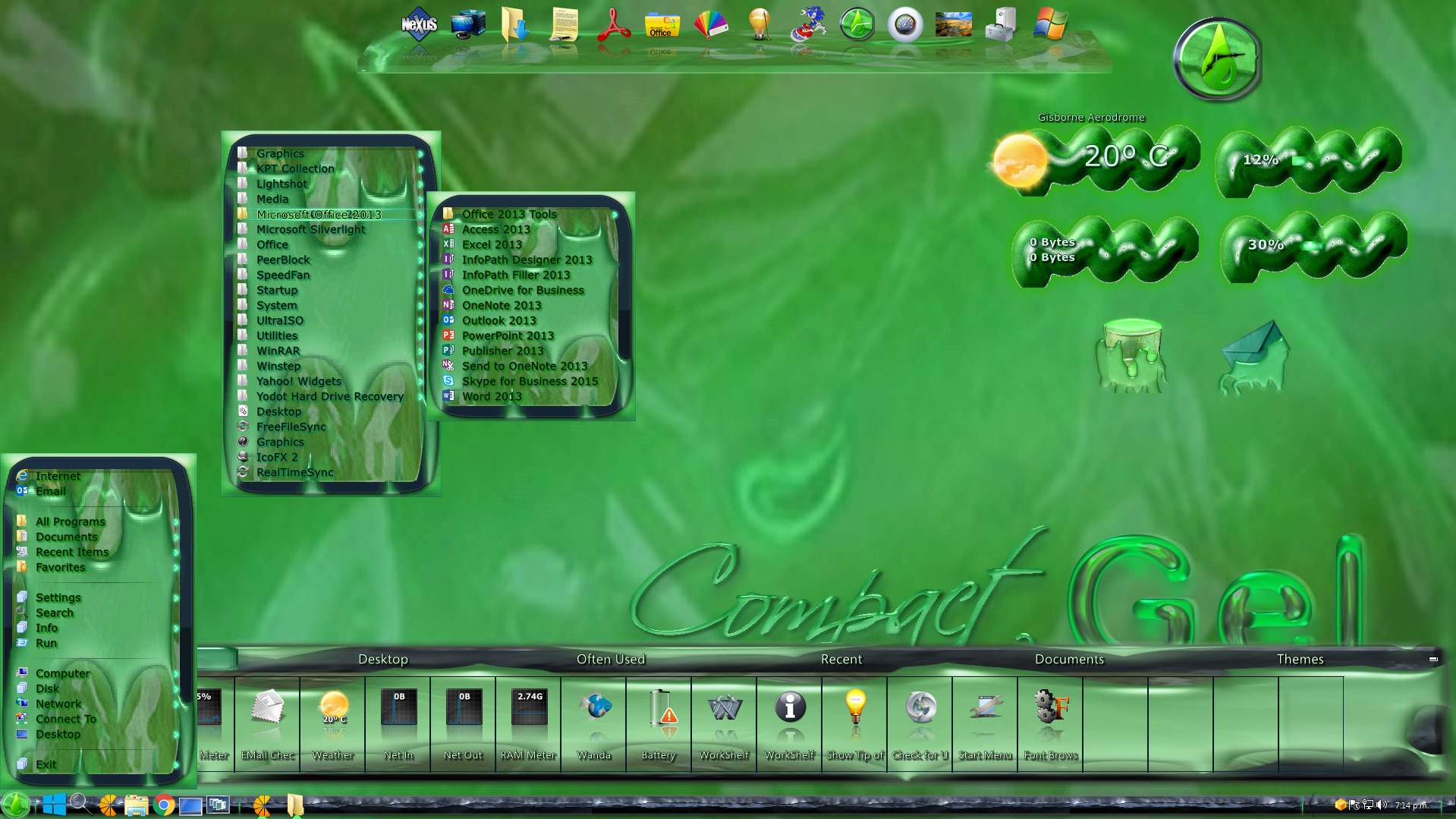Open the green recycle bin desktop icon

click(x=1131, y=355)
